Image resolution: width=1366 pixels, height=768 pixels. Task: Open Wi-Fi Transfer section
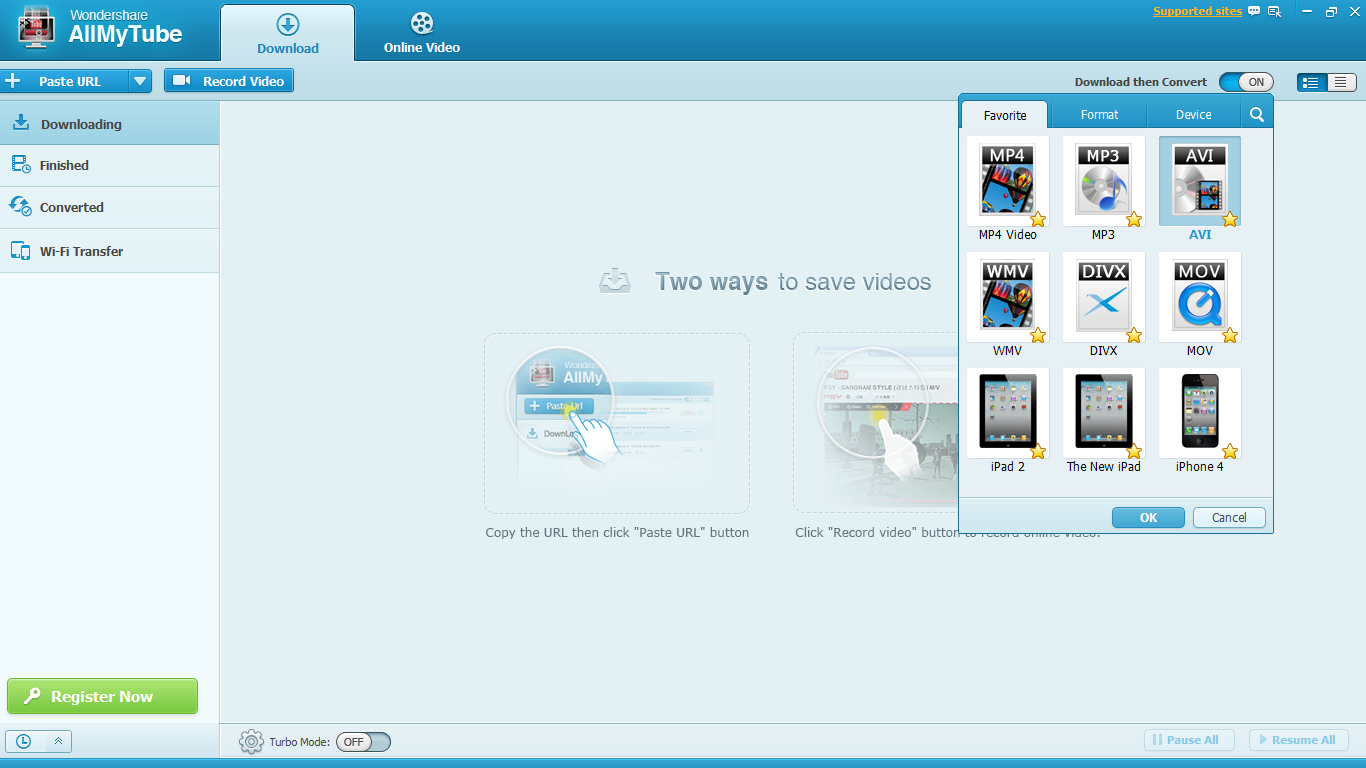[109, 251]
